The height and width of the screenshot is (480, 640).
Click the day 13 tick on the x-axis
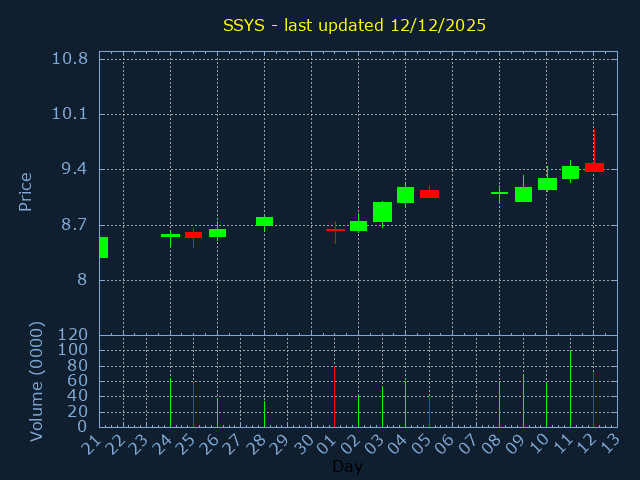tap(611, 441)
